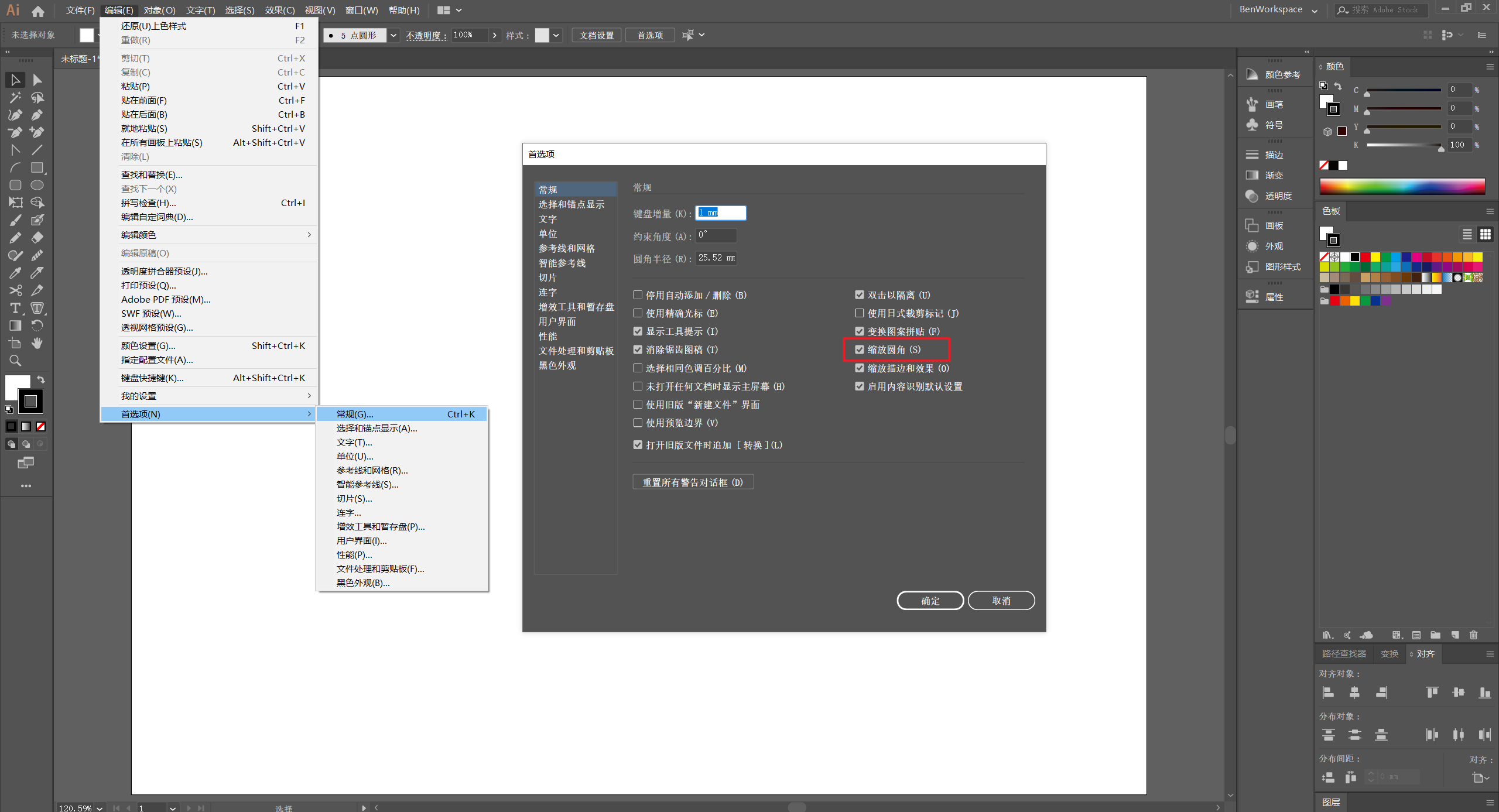Select the Hand tool
Image resolution: width=1499 pixels, height=812 pixels.
(x=37, y=343)
